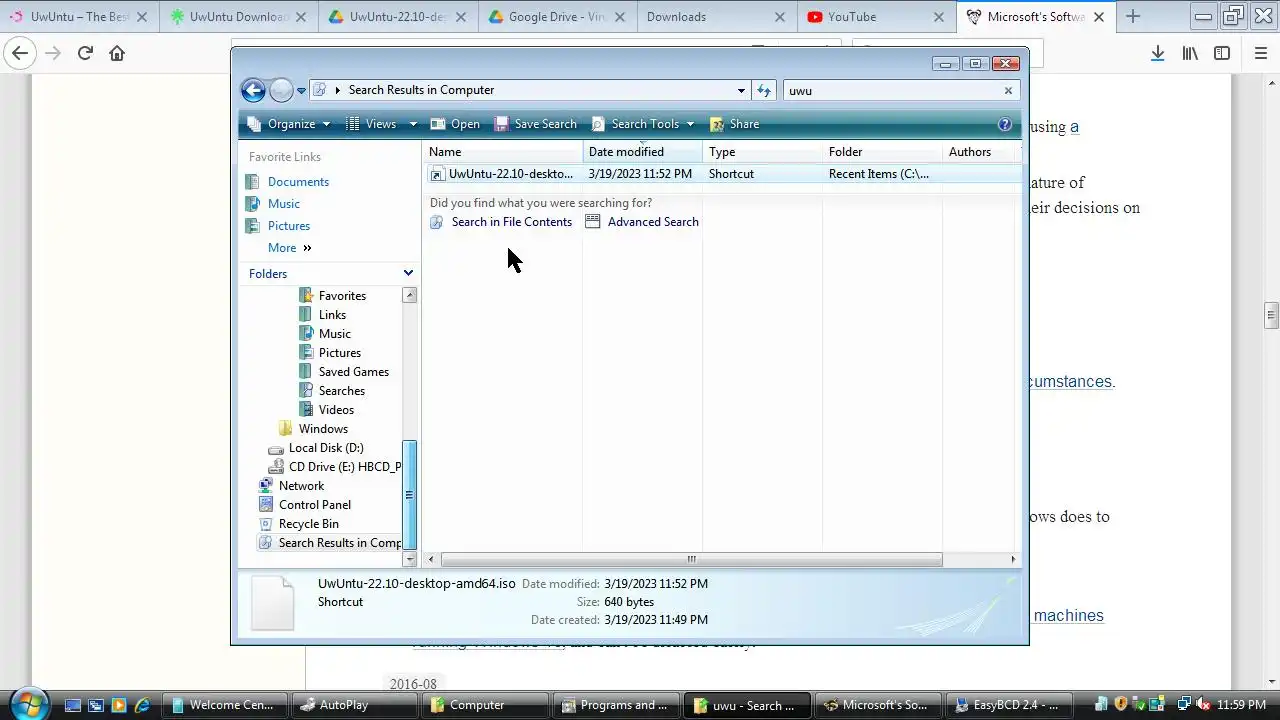The height and width of the screenshot is (720, 1280).
Task: Select the UwUntu-22.10-deskto... shortcut file row
Action: click(x=724, y=174)
